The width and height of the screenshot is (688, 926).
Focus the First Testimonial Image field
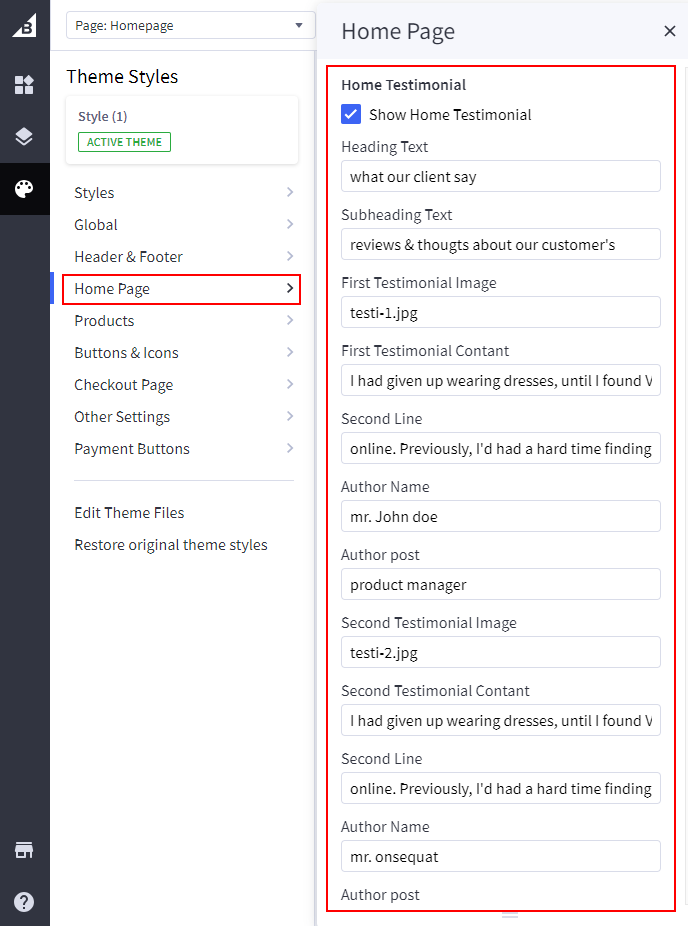tap(500, 313)
